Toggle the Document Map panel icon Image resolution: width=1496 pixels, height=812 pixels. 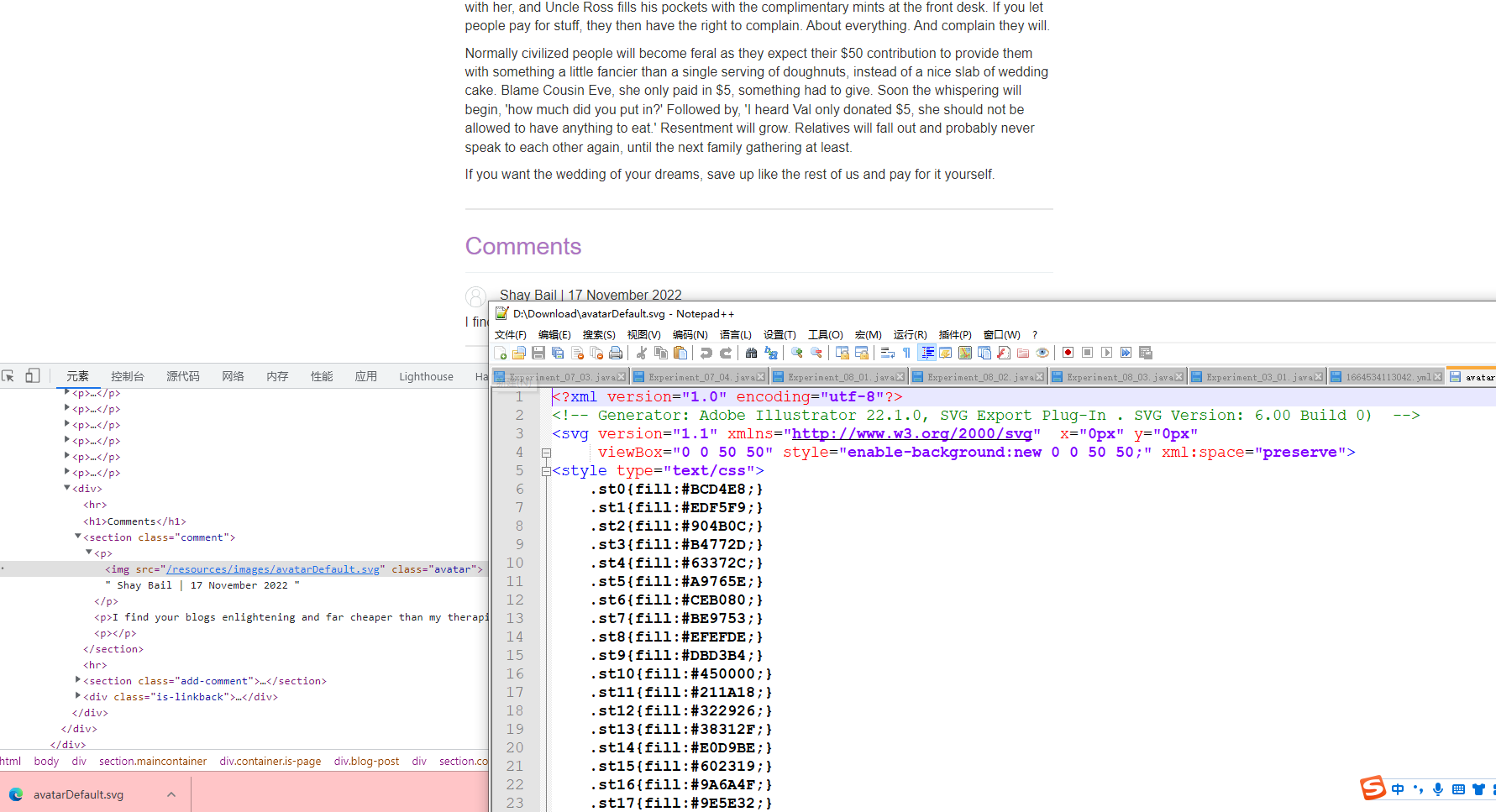[965, 353]
